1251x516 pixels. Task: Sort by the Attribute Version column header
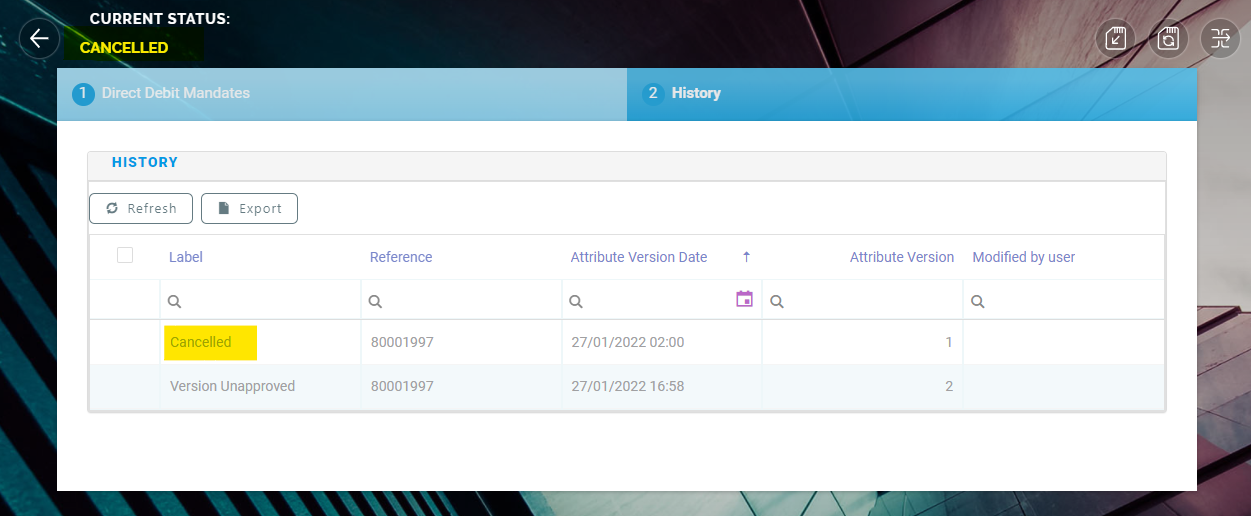[x=901, y=257]
